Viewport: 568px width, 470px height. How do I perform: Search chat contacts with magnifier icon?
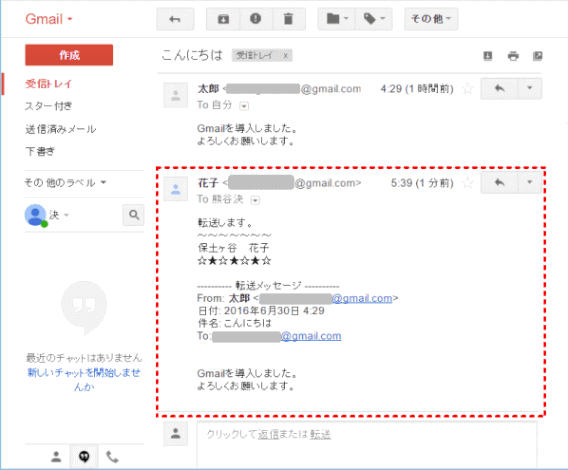134,215
